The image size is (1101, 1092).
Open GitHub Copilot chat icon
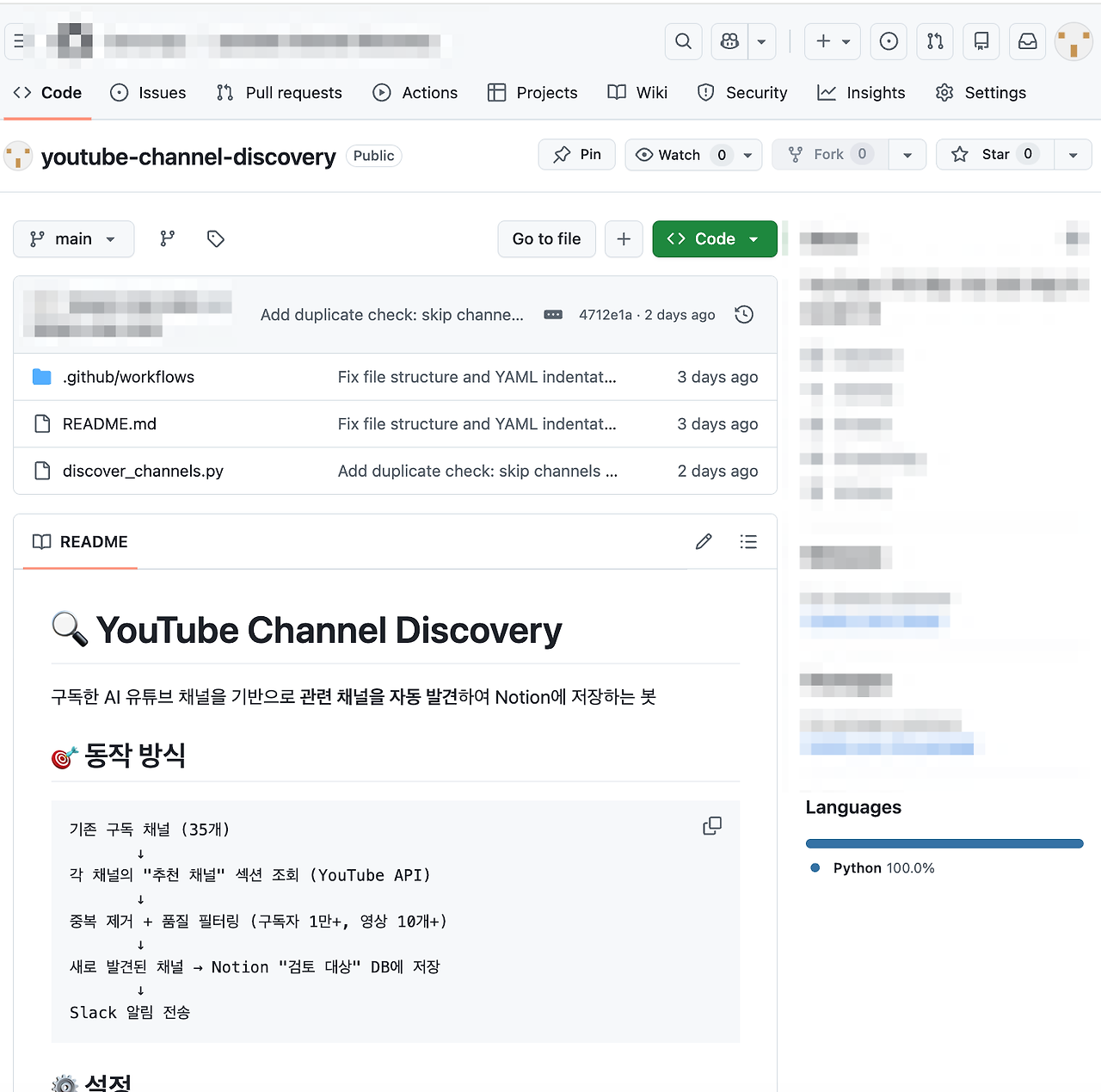(730, 41)
